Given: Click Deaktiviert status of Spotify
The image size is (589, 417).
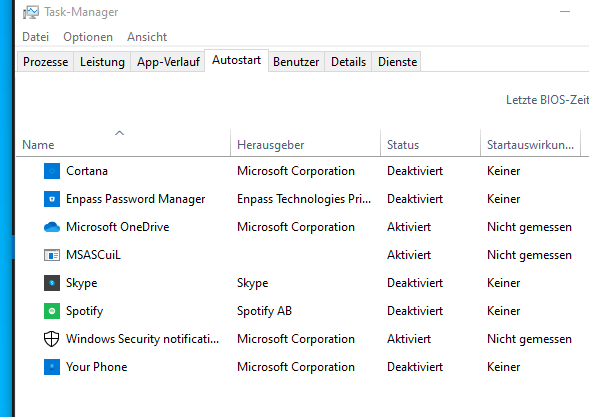Looking at the screenshot, I should click(x=415, y=311).
